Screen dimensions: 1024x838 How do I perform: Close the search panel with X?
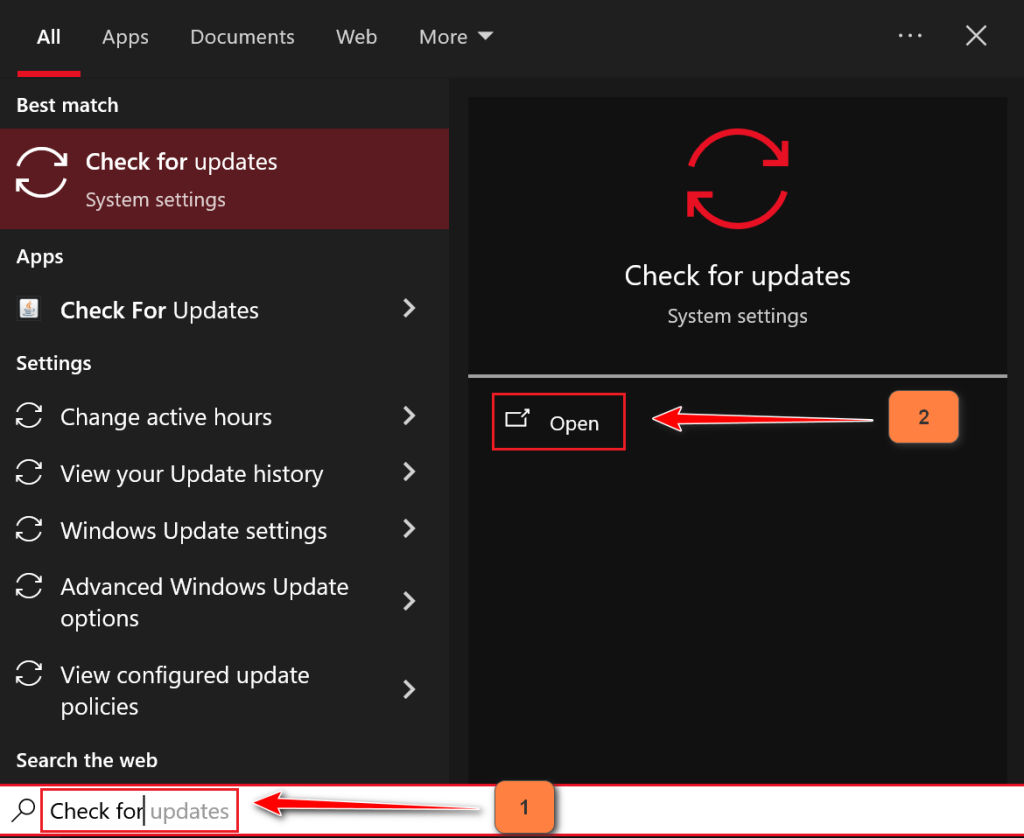[976, 36]
